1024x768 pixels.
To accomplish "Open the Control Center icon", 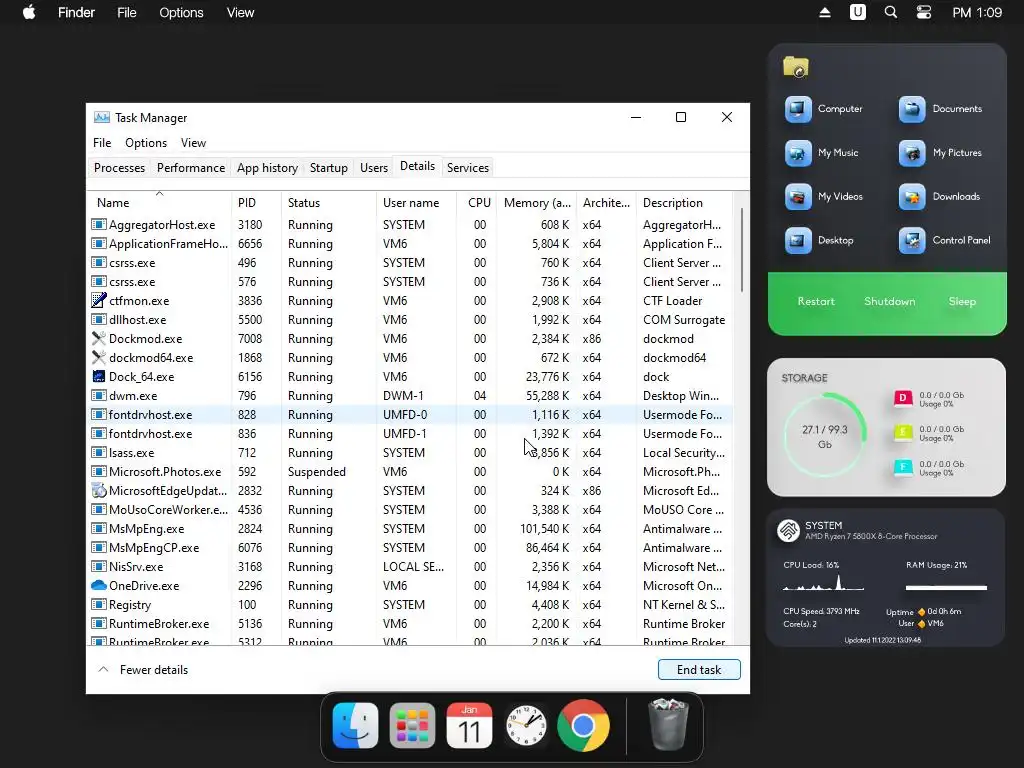I will 923,12.
